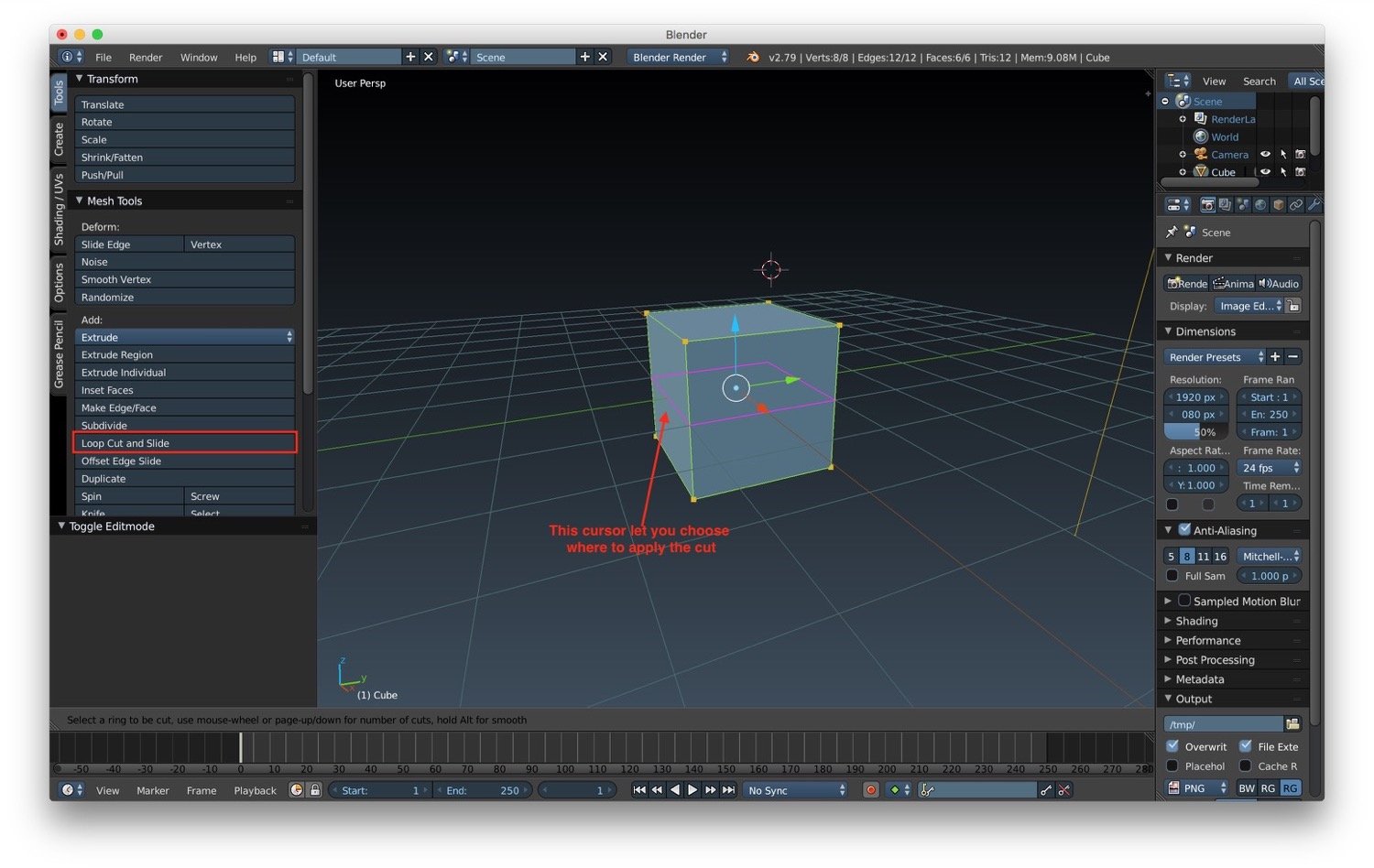The width and height of the screenshot is (1374, 868).
Task: Open the Extrude dropdown in Mesh Tools
Action: tap(185, 337)
